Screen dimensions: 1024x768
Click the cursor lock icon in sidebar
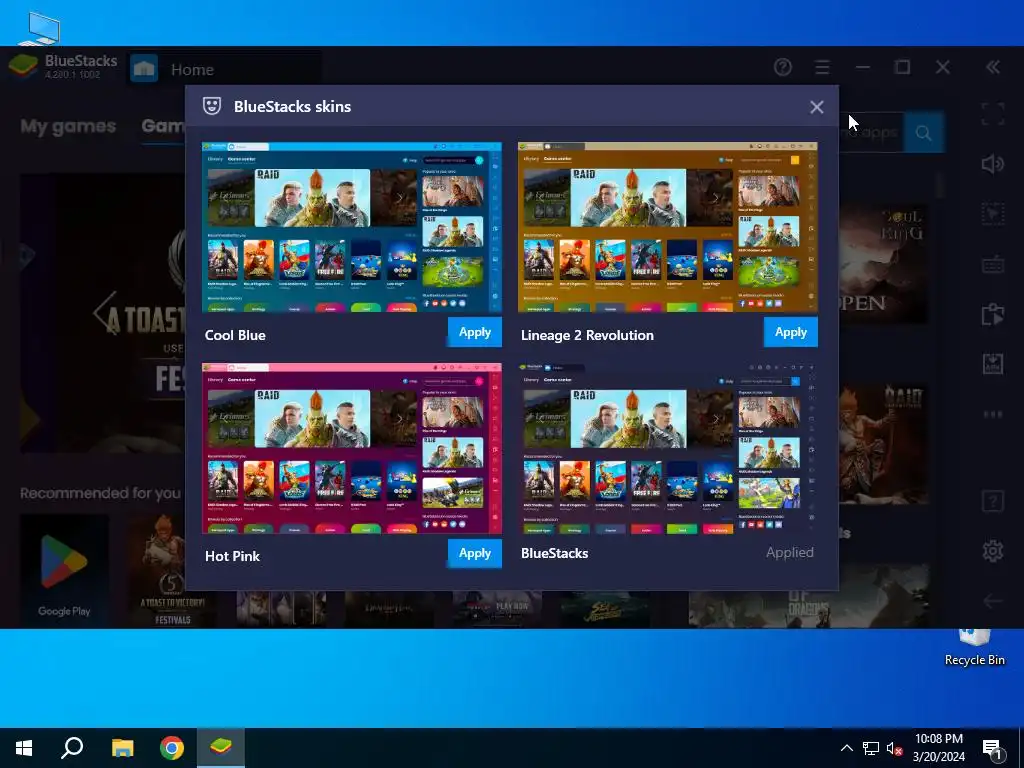(993, 214)
